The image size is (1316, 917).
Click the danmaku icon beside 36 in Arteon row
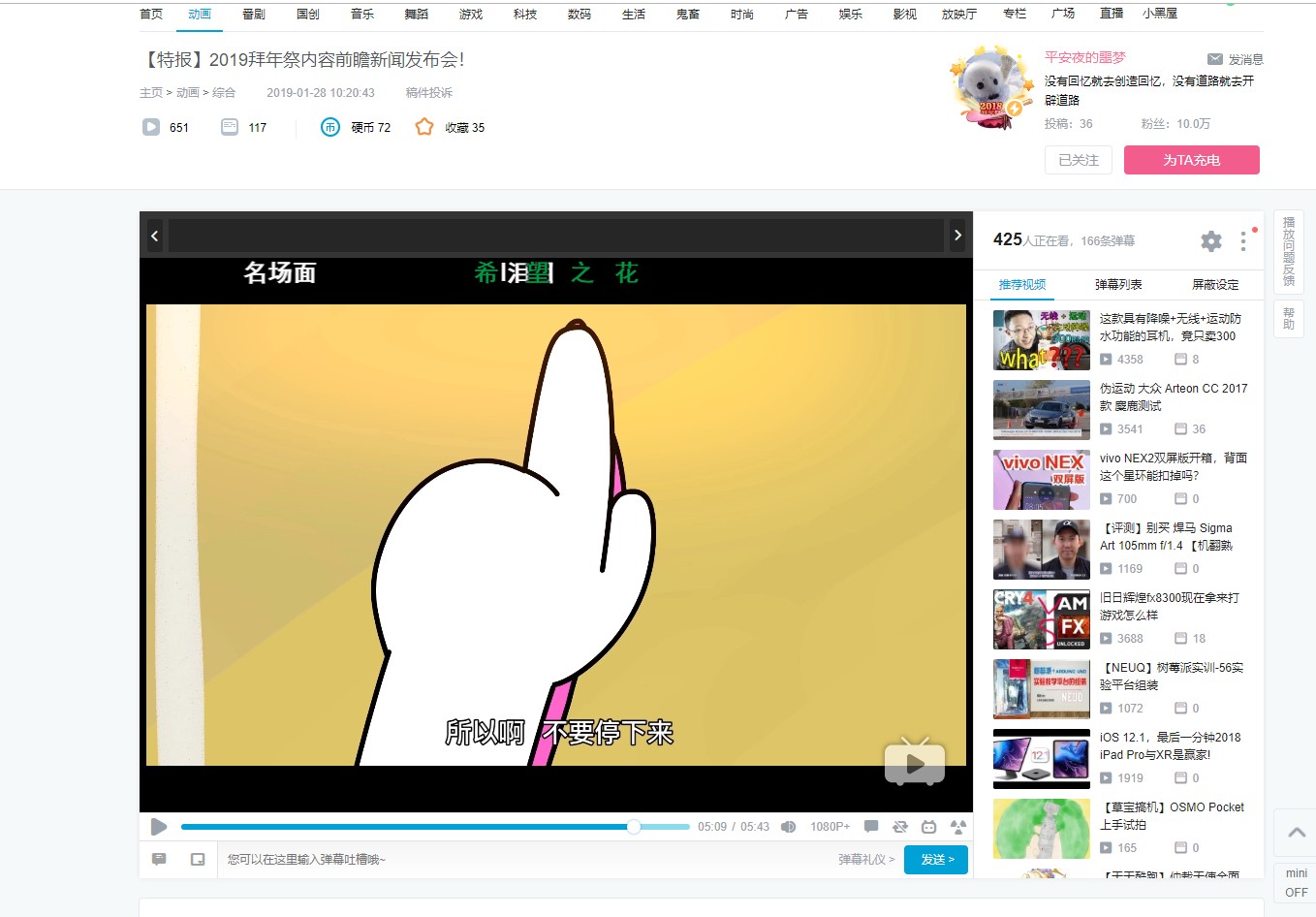pos(1180,428)
